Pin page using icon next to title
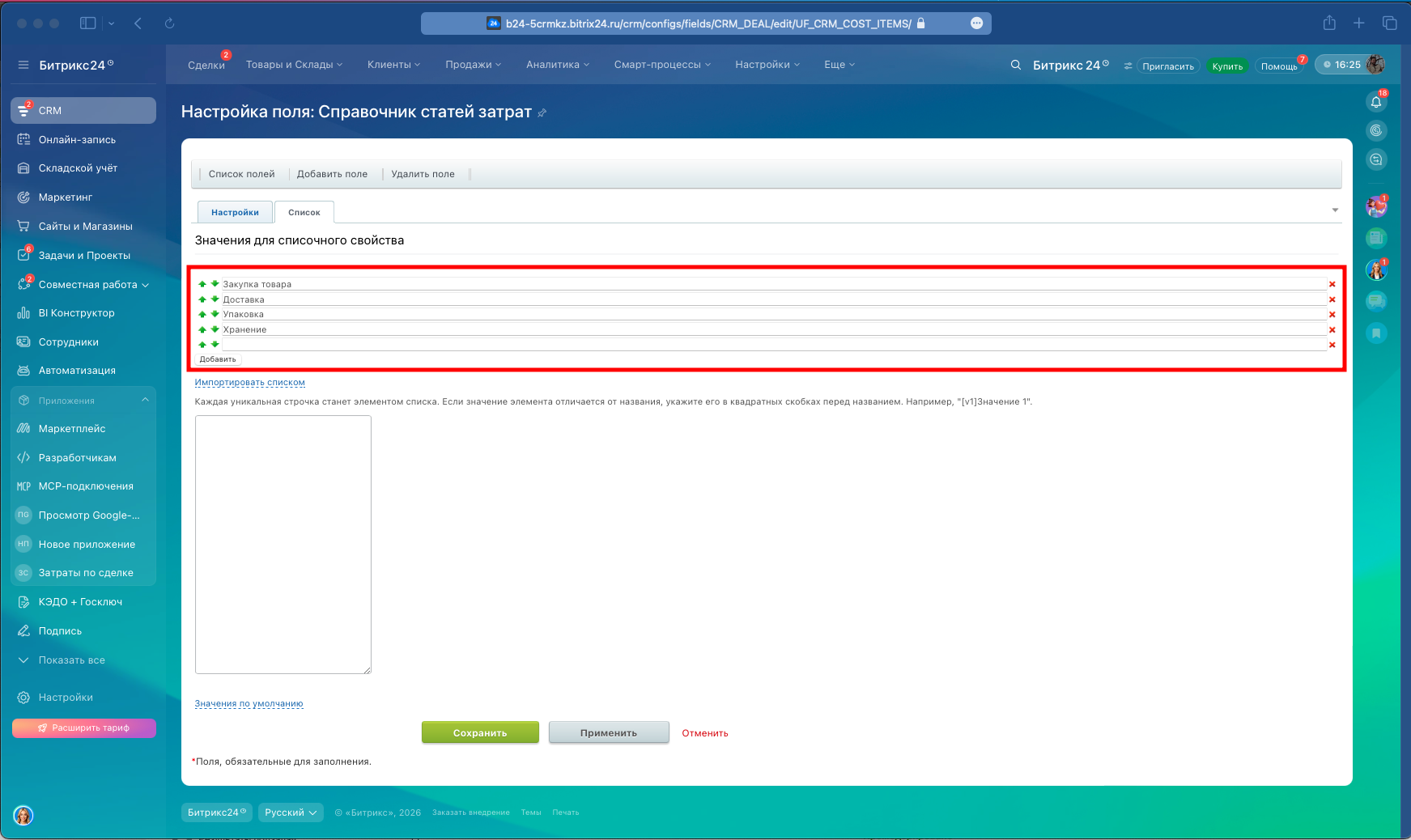This screenshot has width=1411, height=840. click(x=542, y=113)
